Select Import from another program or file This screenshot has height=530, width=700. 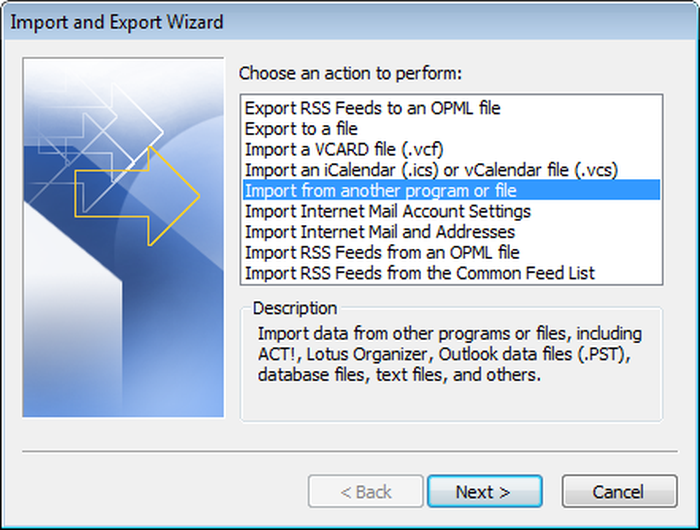(x=451, y=190)
